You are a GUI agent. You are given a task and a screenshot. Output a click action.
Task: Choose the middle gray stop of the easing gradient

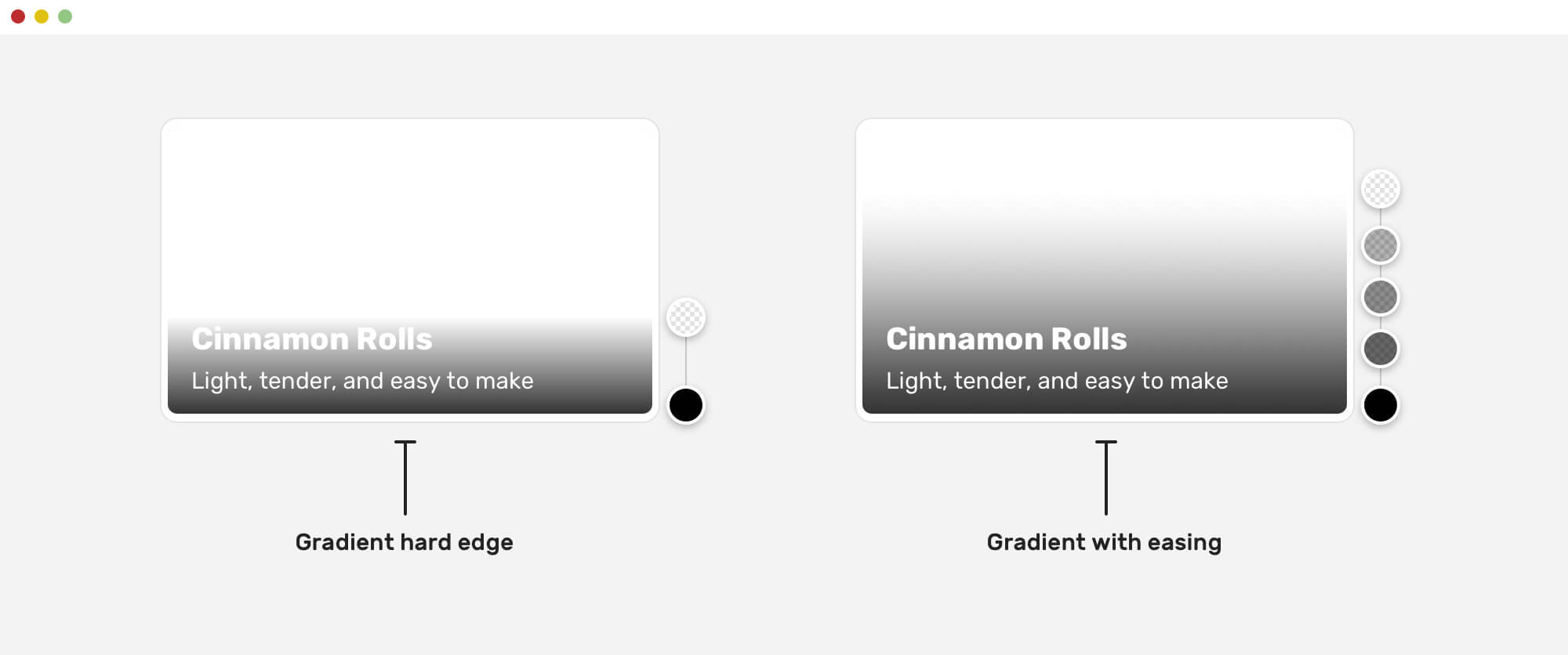1381,297
